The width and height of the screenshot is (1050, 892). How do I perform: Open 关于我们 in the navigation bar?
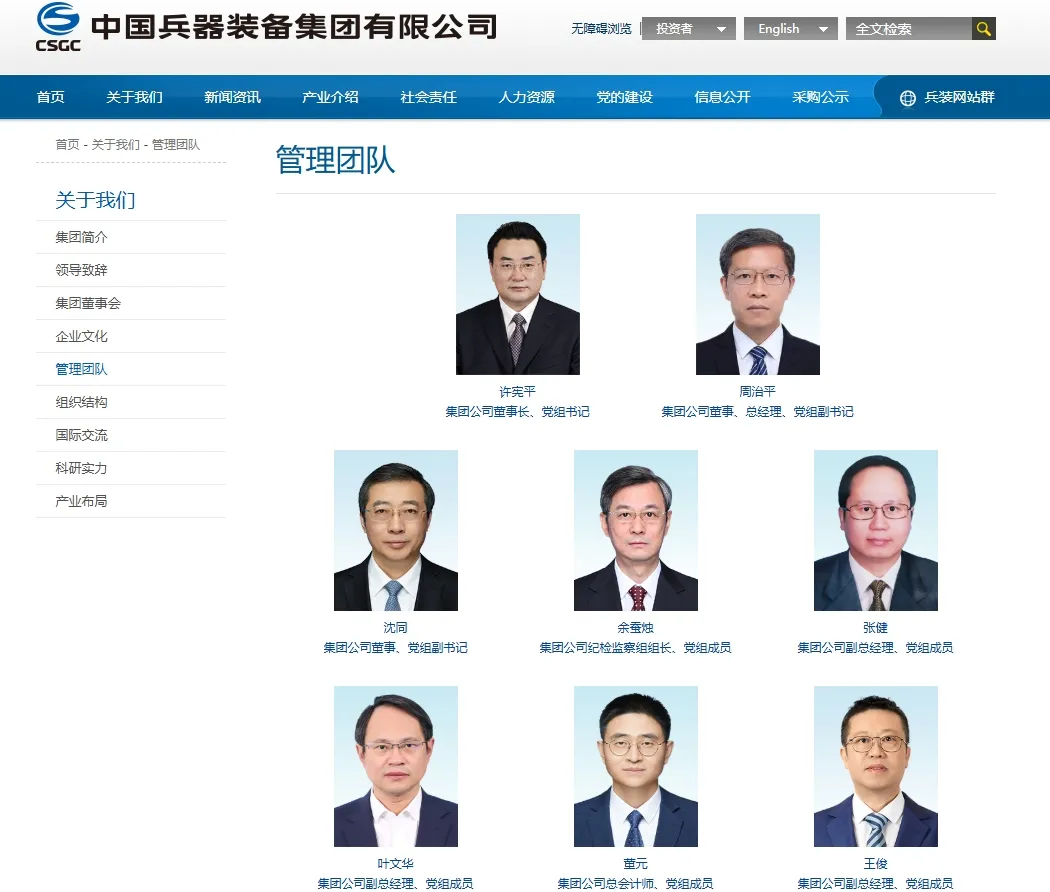click(135, 97)
